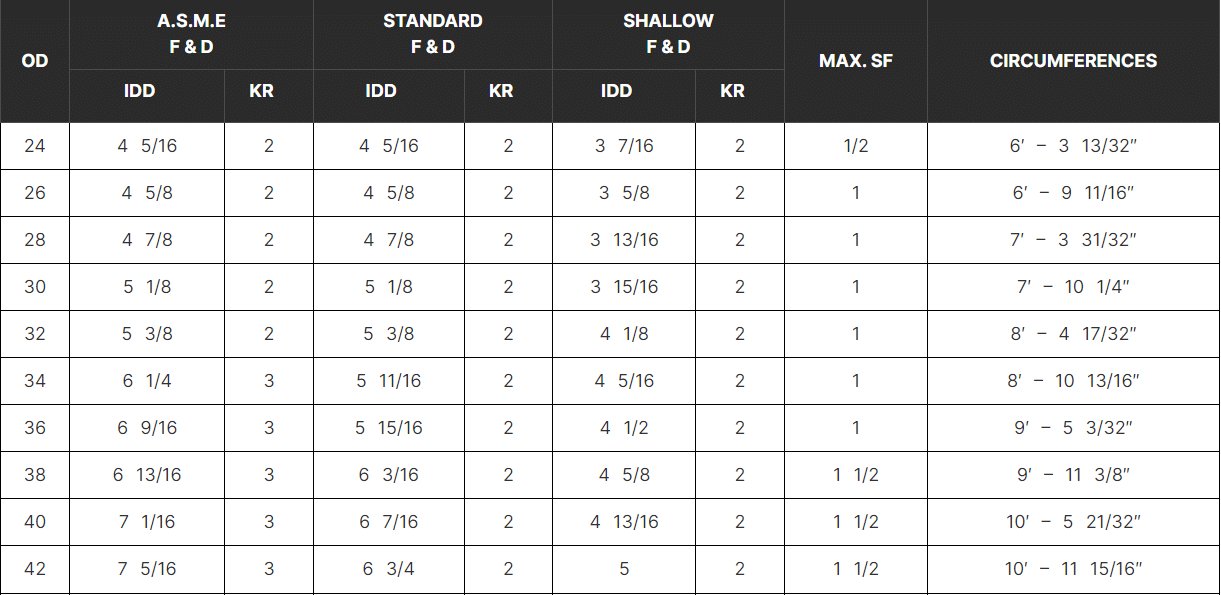Select the Shallow IDD value 5 cell
The width and height of the screenshot is (1221, 595).
(x=624, y=569)
